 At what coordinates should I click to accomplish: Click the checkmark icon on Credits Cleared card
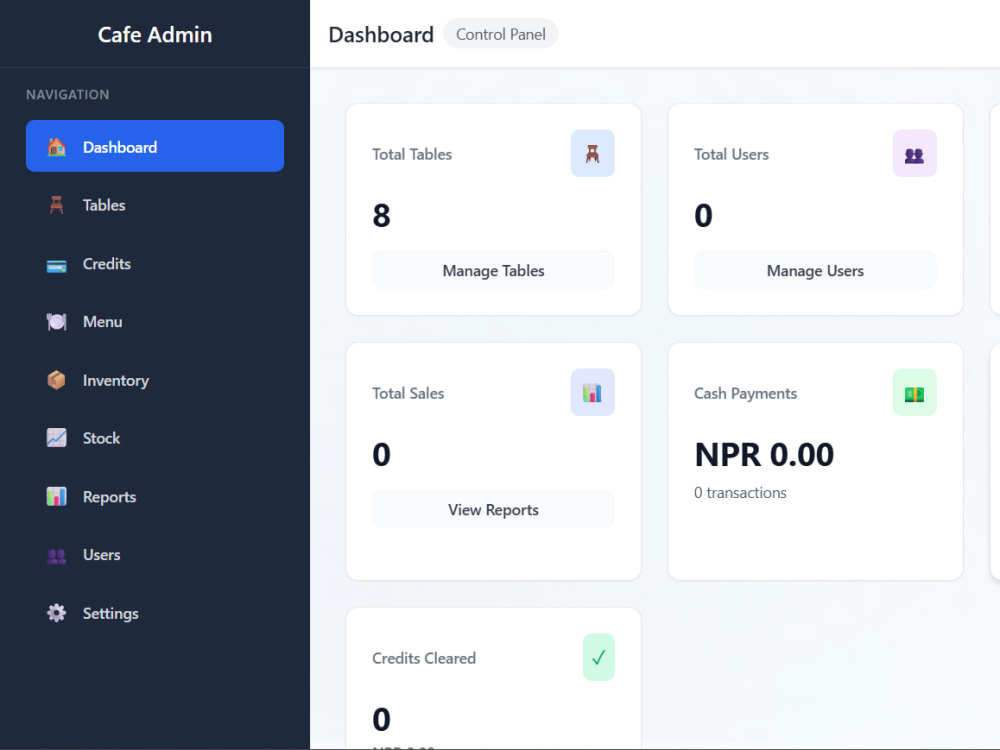coord(599,657)
